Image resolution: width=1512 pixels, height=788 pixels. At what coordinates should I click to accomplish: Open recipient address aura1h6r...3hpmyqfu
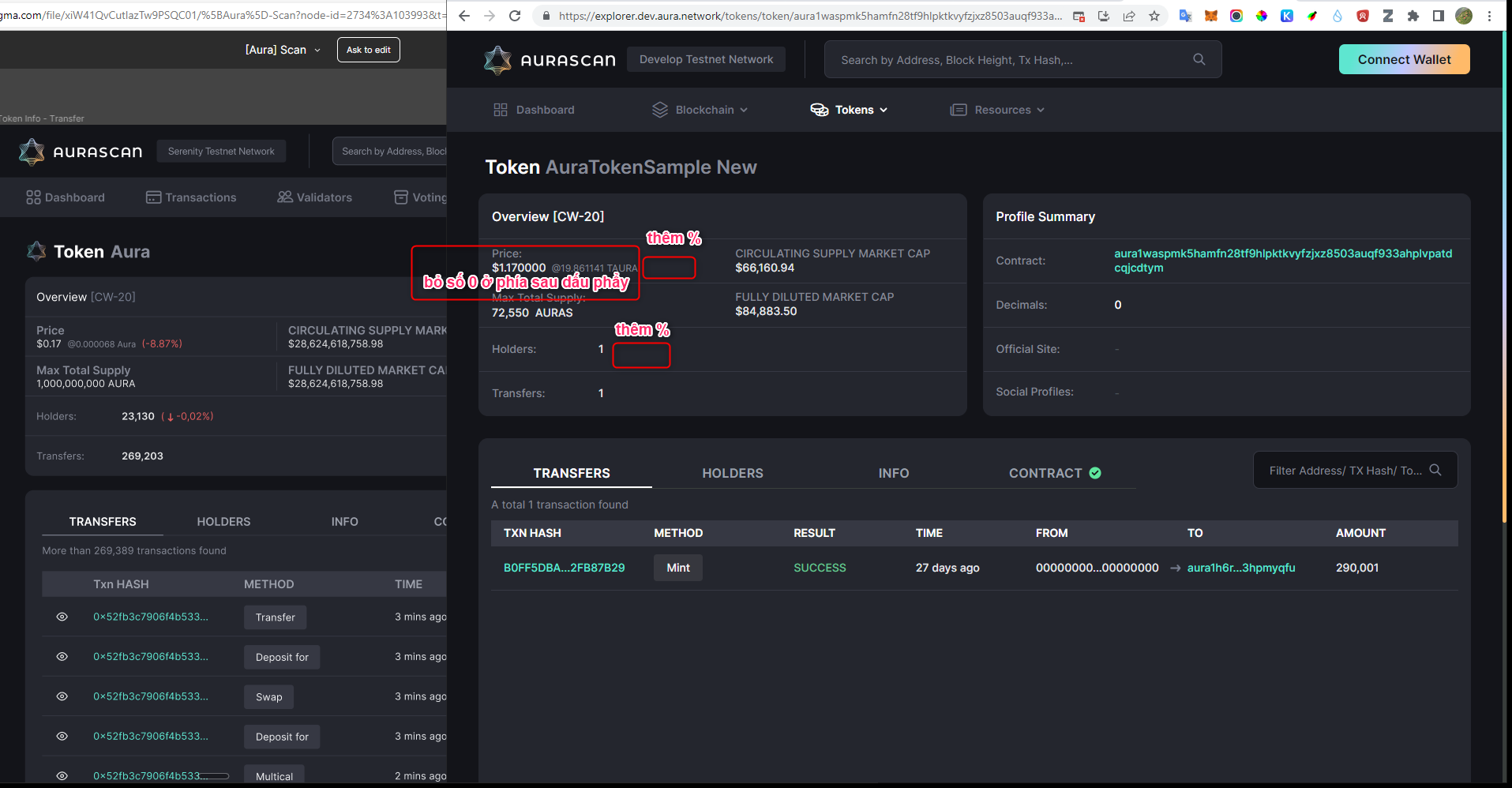[1241, 568]
